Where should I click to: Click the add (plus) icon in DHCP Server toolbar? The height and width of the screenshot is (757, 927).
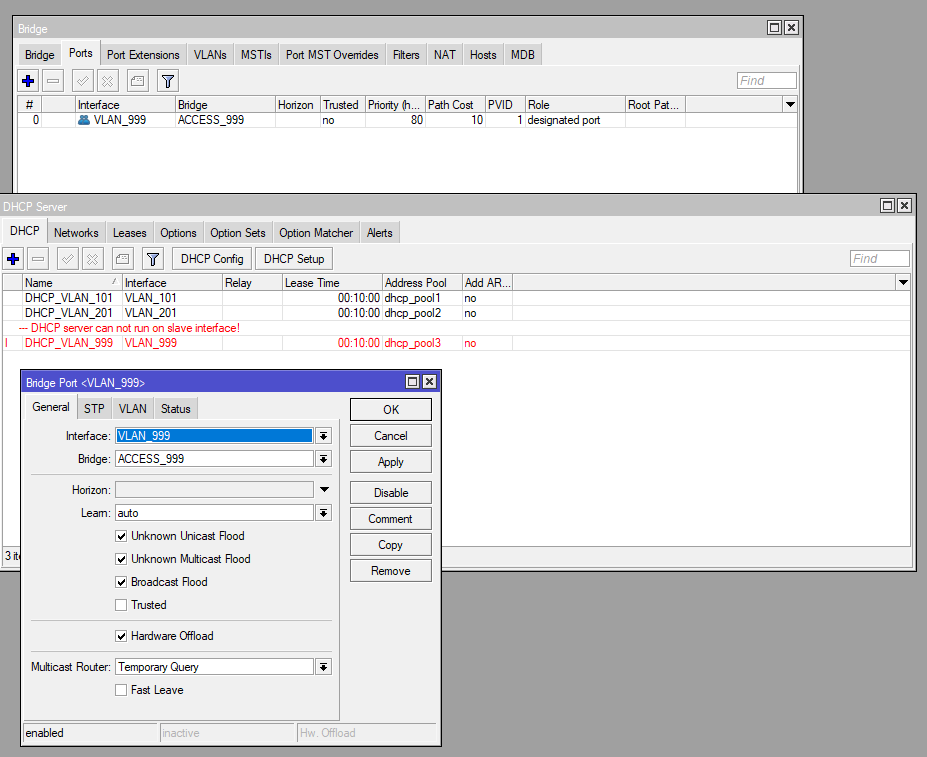tap(13, 259)
